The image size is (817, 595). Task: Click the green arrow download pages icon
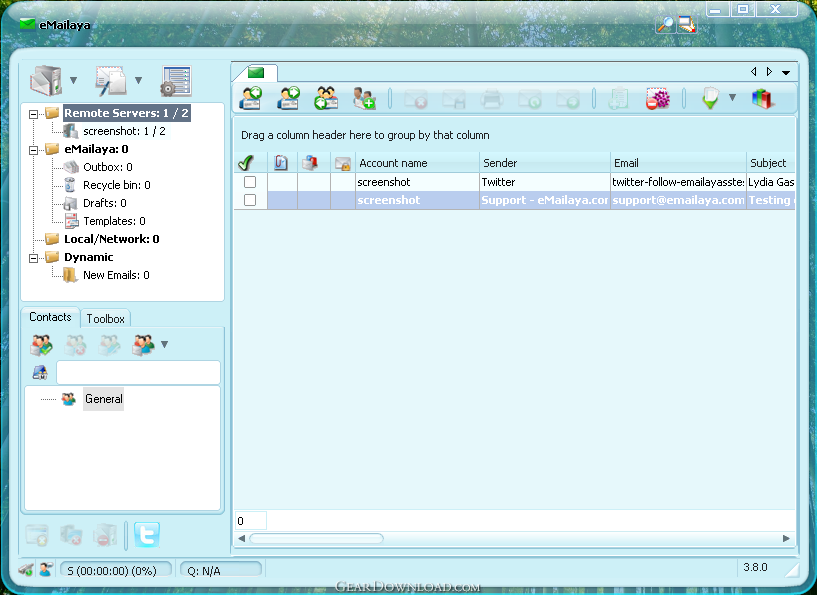point(710,98)
